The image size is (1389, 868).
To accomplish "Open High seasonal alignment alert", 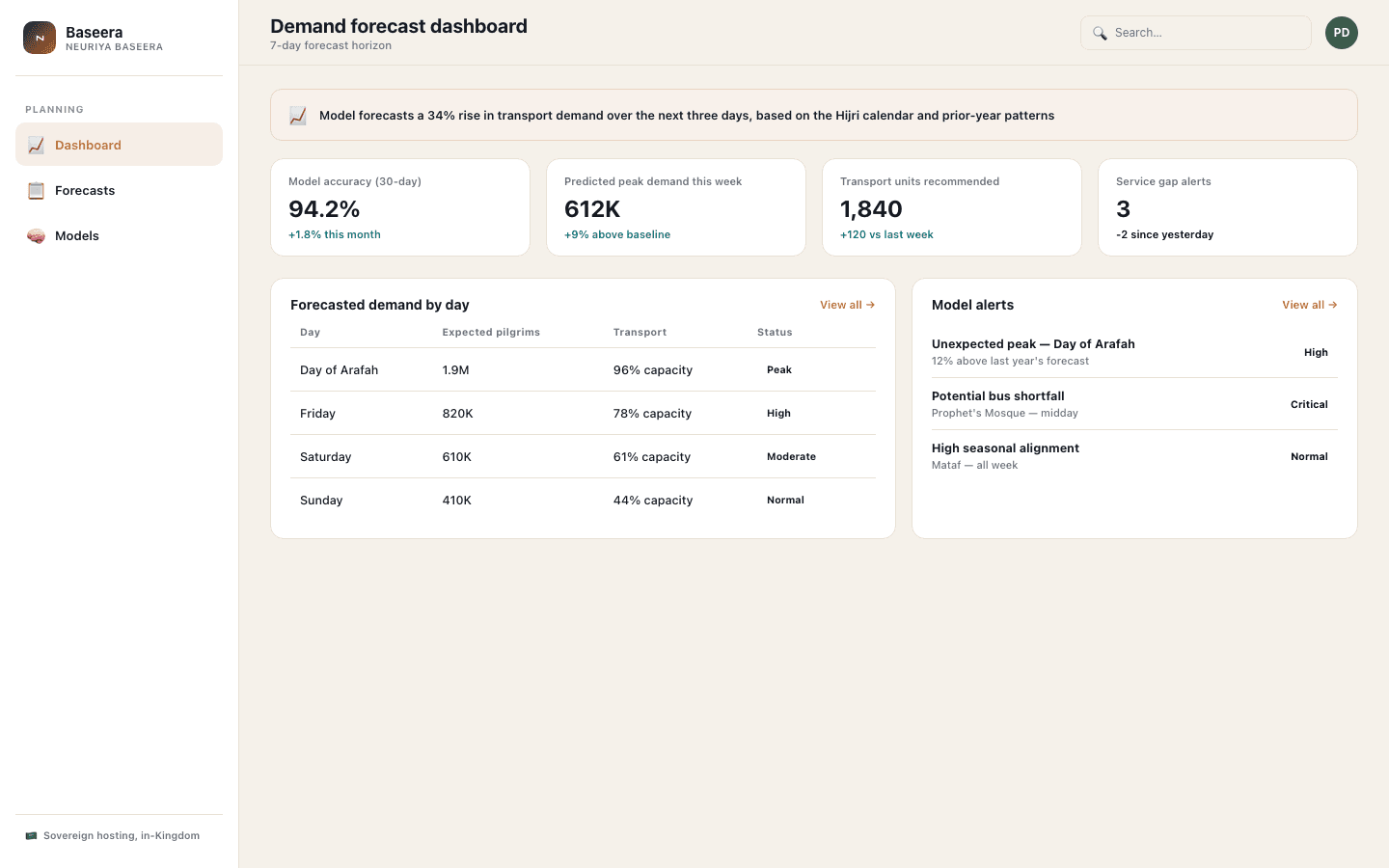I will [x=1134, y=456].
